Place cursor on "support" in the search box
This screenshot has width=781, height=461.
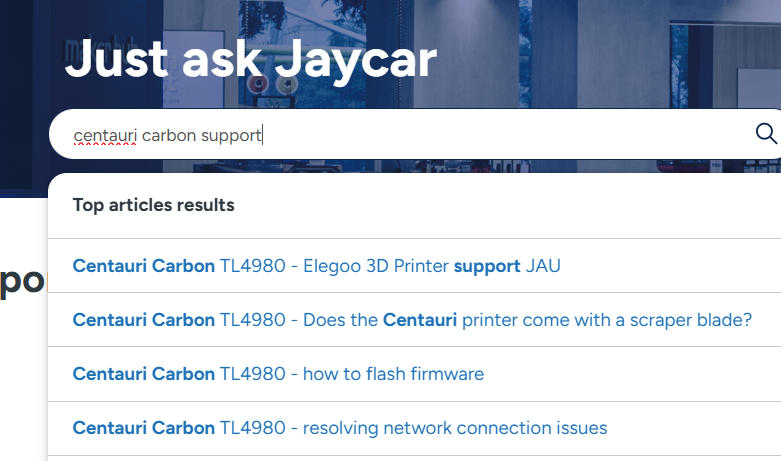(x=230, y=135)
